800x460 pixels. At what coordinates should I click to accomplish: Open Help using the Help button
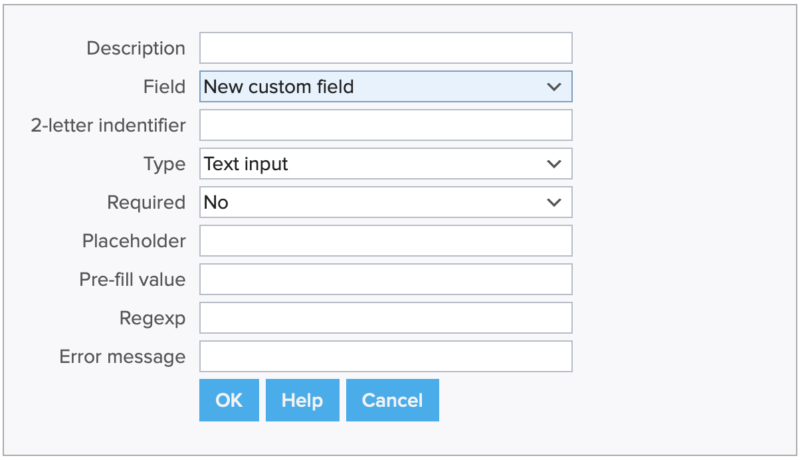[x=302, y=400]
